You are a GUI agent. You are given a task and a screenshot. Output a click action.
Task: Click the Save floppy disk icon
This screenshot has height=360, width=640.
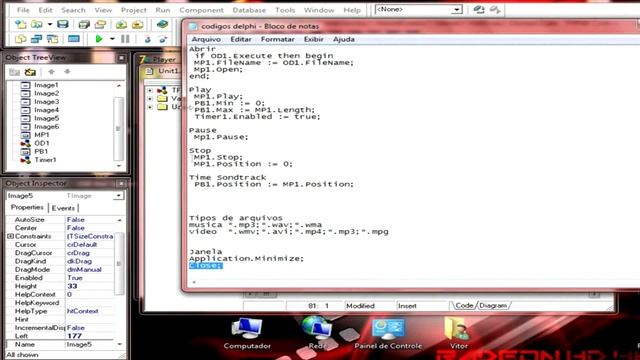[x=62, y=24]
